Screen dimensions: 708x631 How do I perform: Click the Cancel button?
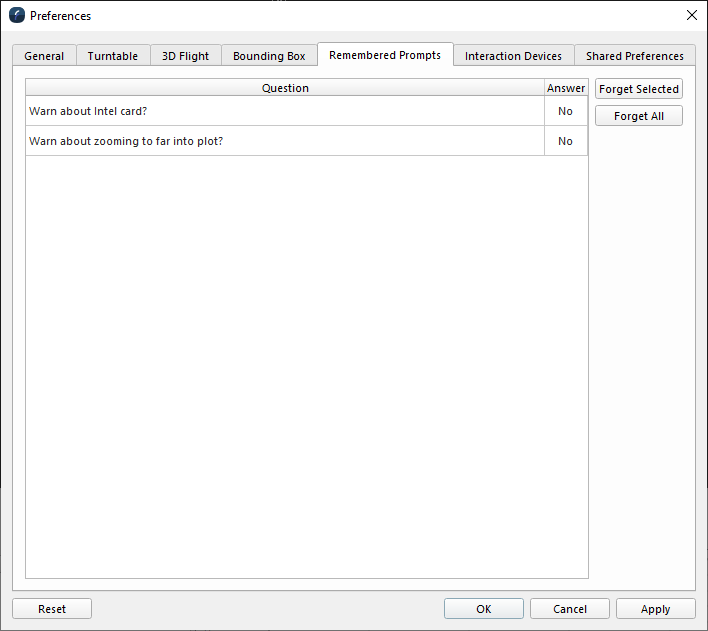[x=570, y=609]
